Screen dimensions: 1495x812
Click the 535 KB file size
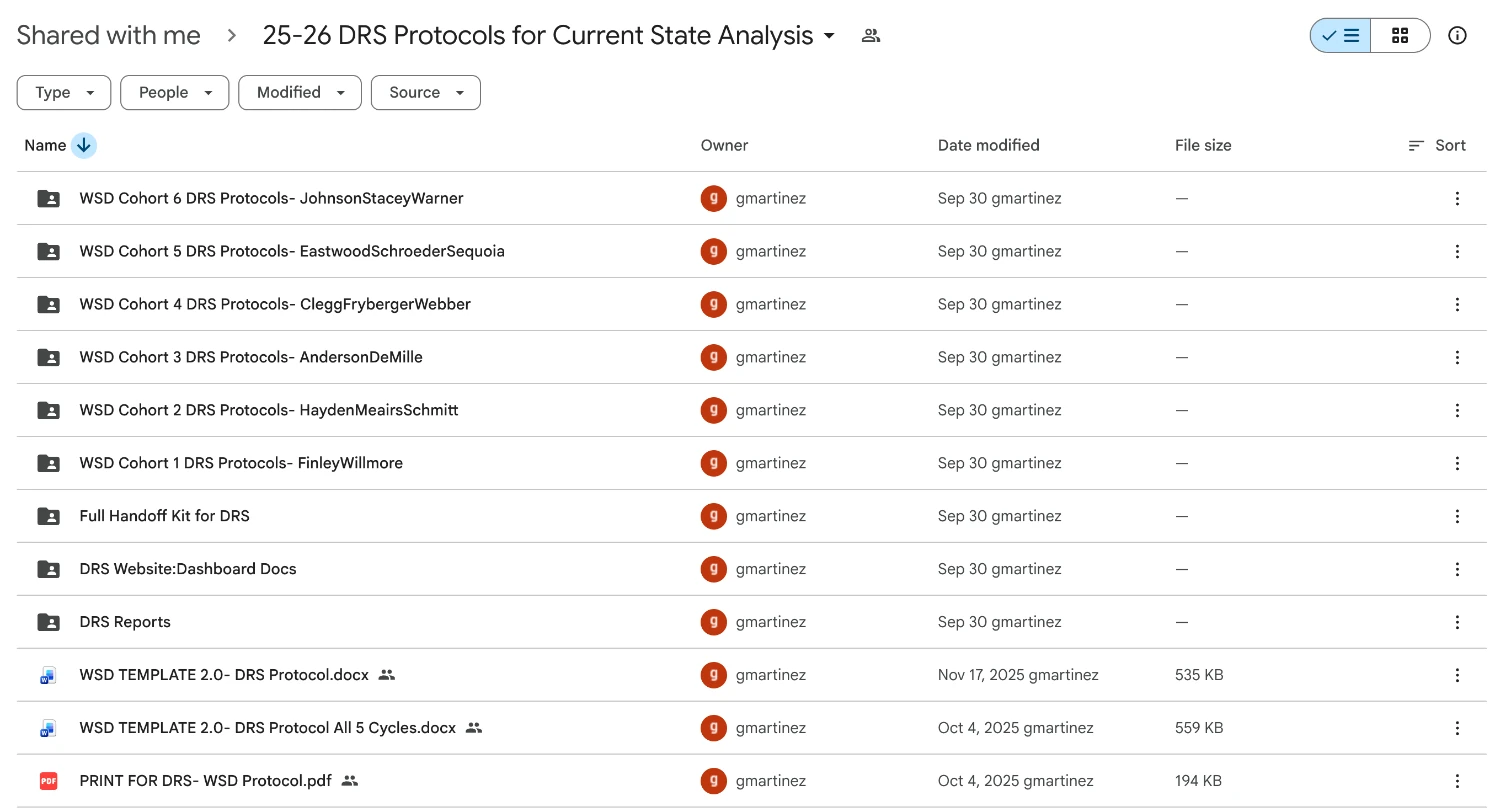click(1199, 675)
